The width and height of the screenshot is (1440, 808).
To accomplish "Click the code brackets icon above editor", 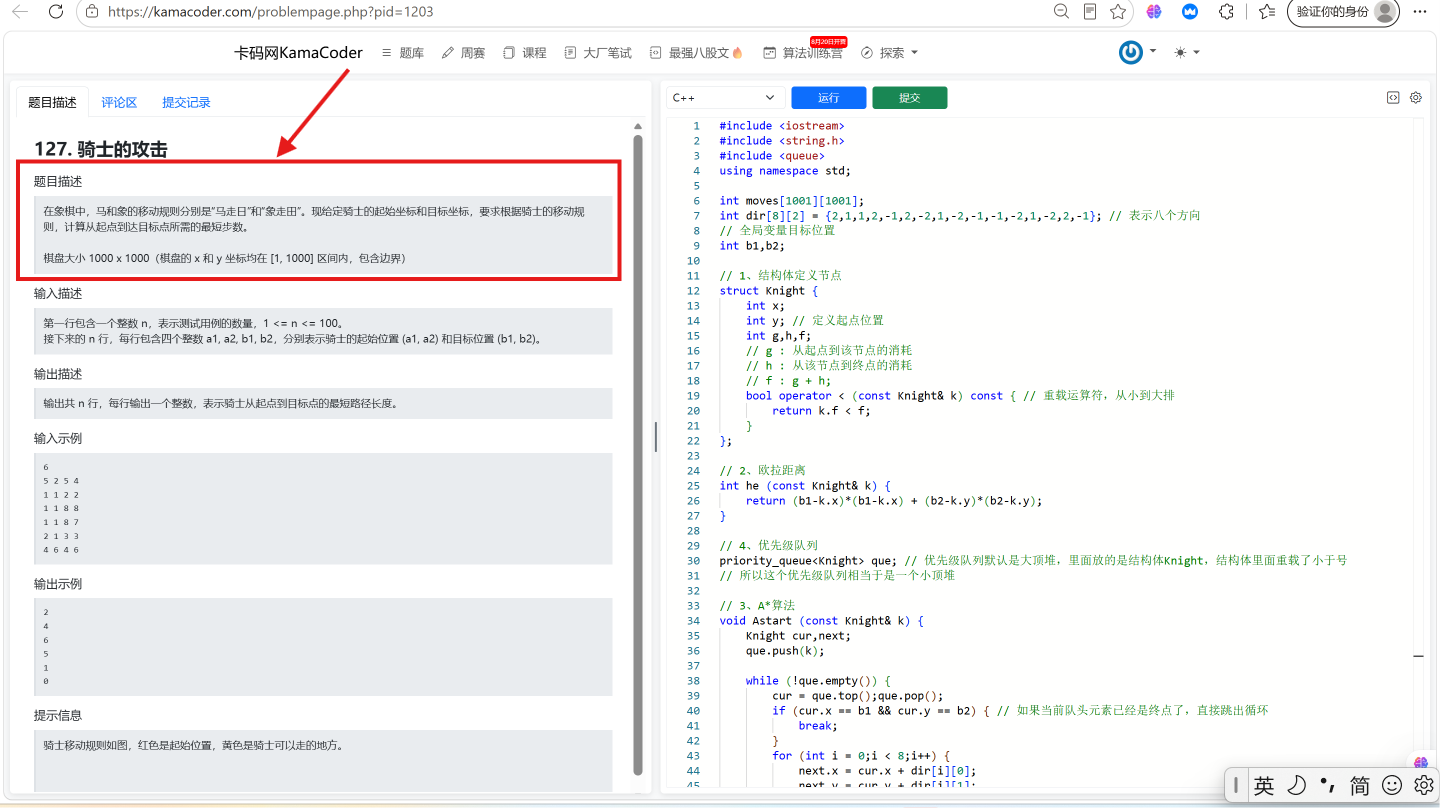I will tap(1392, 98).
